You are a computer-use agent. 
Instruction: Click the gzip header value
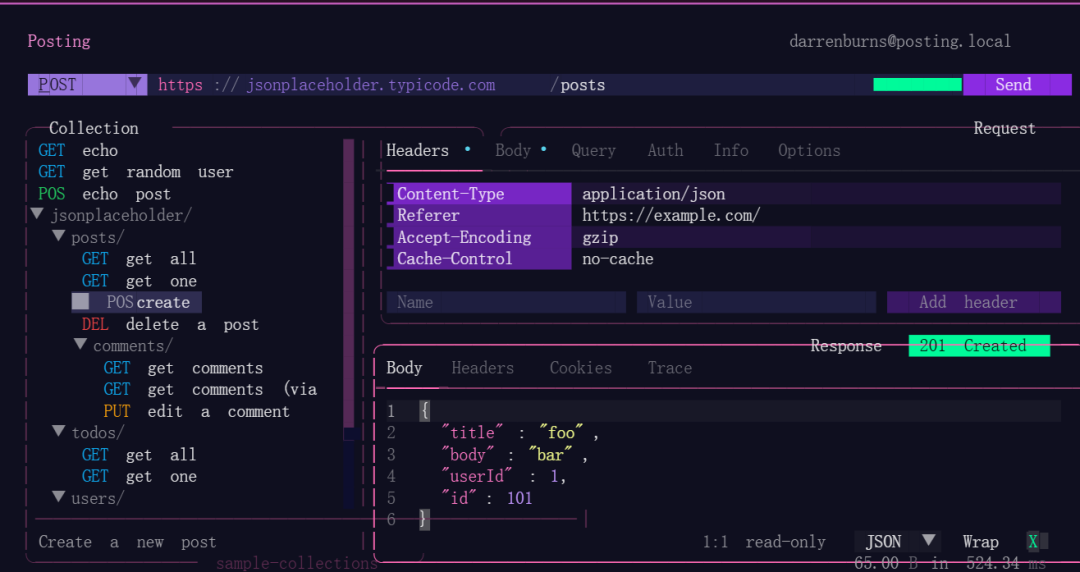600,237
